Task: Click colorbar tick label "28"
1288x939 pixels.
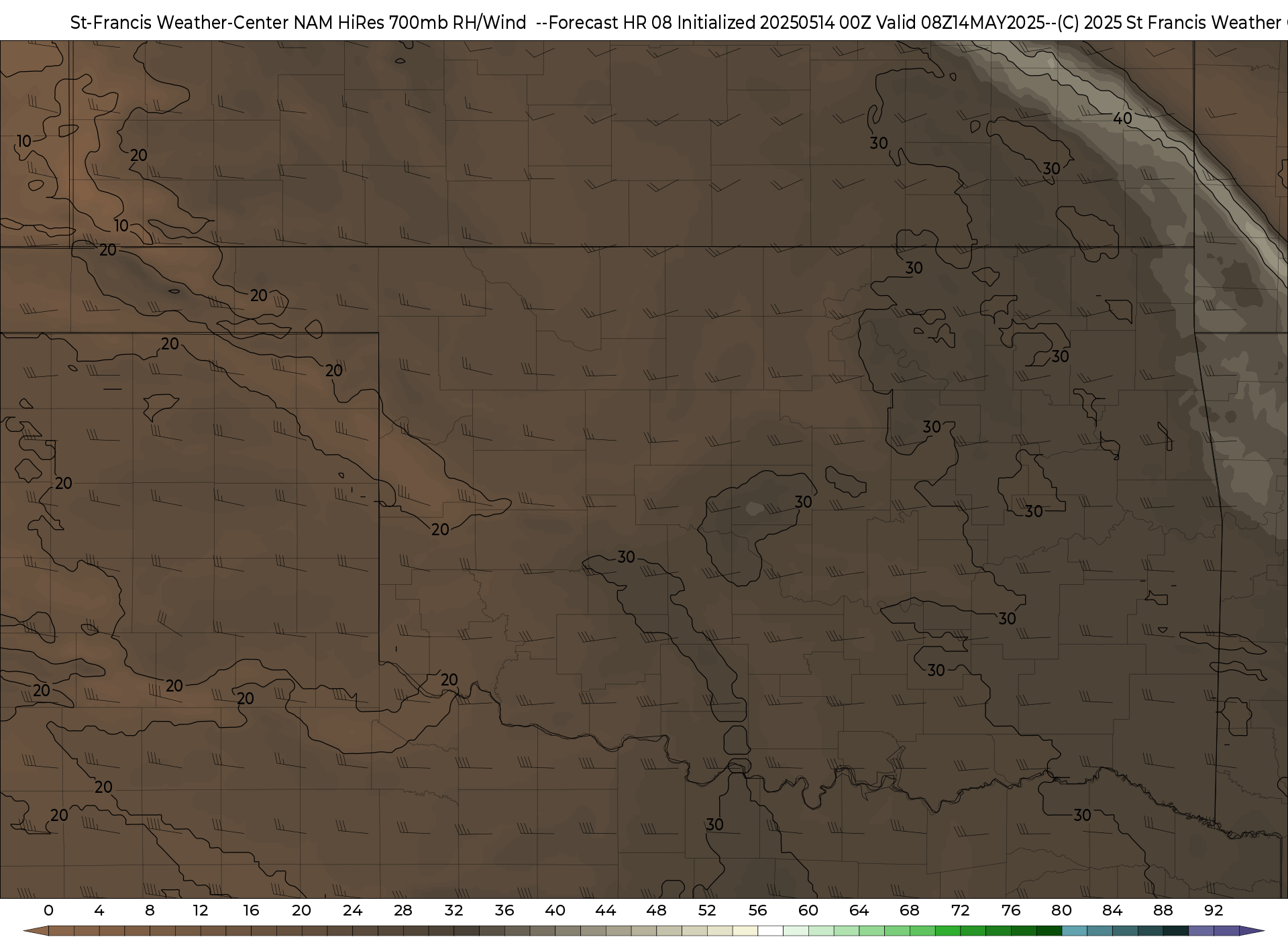Action: coord(403,911)
